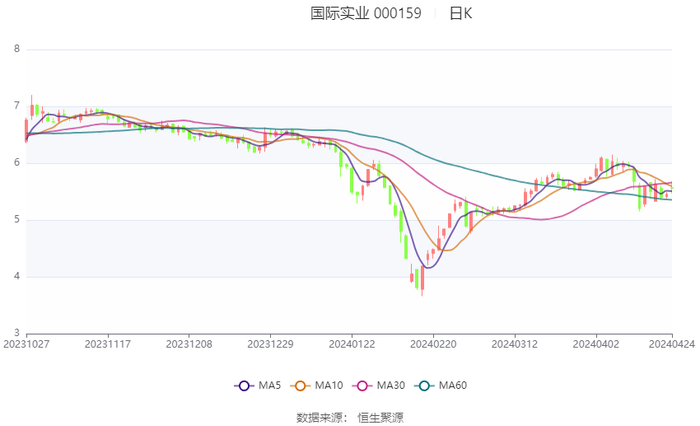The width and height of the screenshot is (700, 426).
Task: Click the purple MA5 legend circle marker
Action: (x=243, y=386)
